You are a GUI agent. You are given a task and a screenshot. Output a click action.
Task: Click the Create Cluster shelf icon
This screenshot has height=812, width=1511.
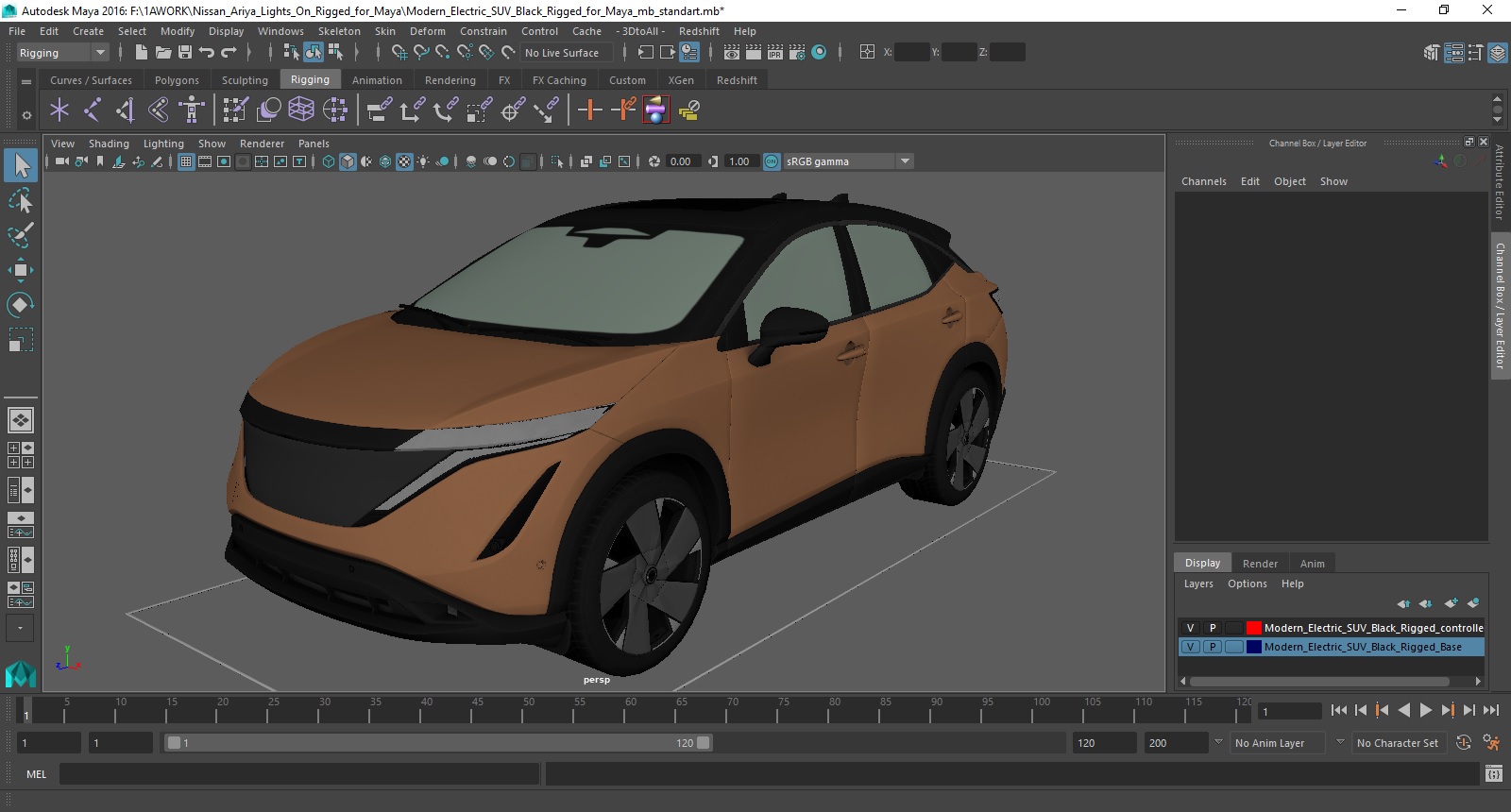point(334,110)
